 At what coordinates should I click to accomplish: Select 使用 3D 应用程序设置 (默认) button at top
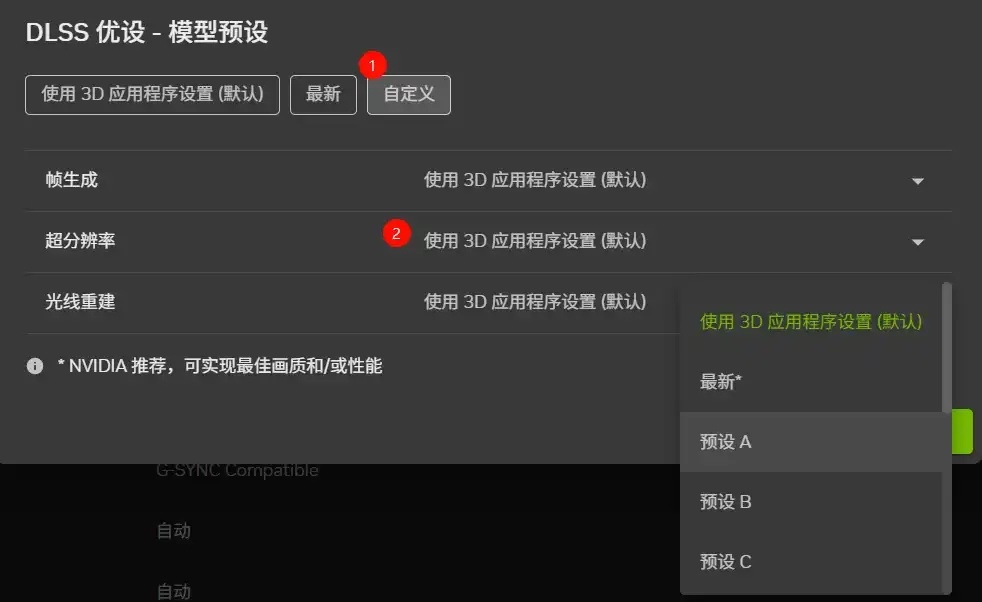(x=152, y=95)
